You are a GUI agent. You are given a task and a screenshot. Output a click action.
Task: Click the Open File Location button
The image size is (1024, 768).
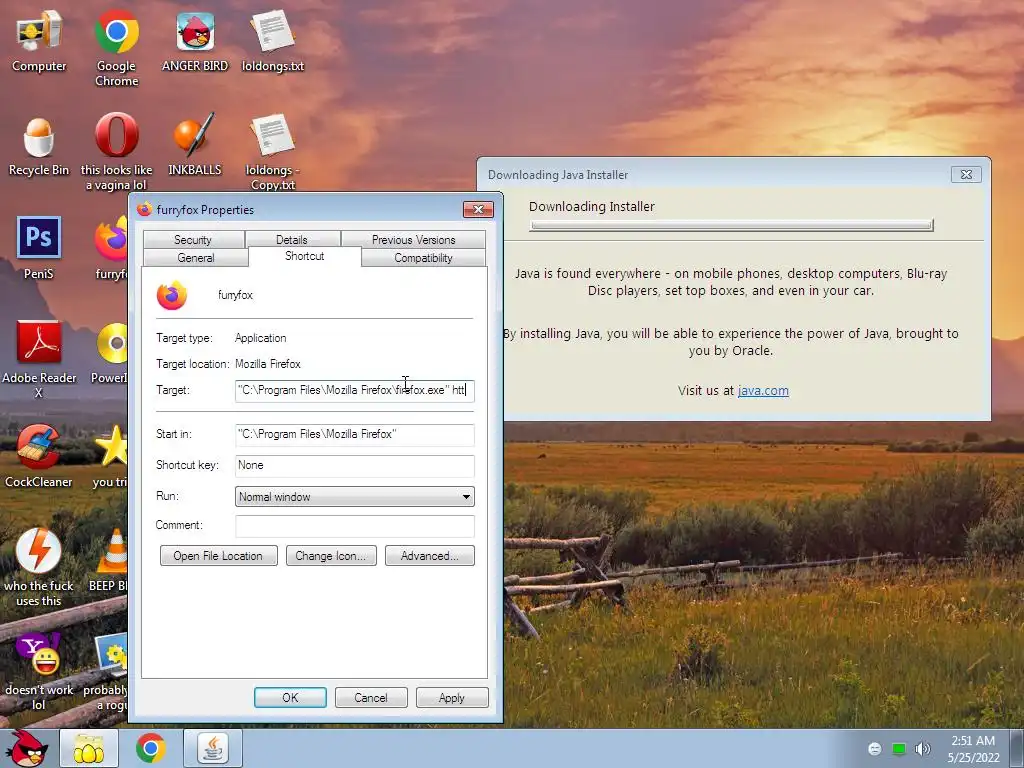point(219,556)
